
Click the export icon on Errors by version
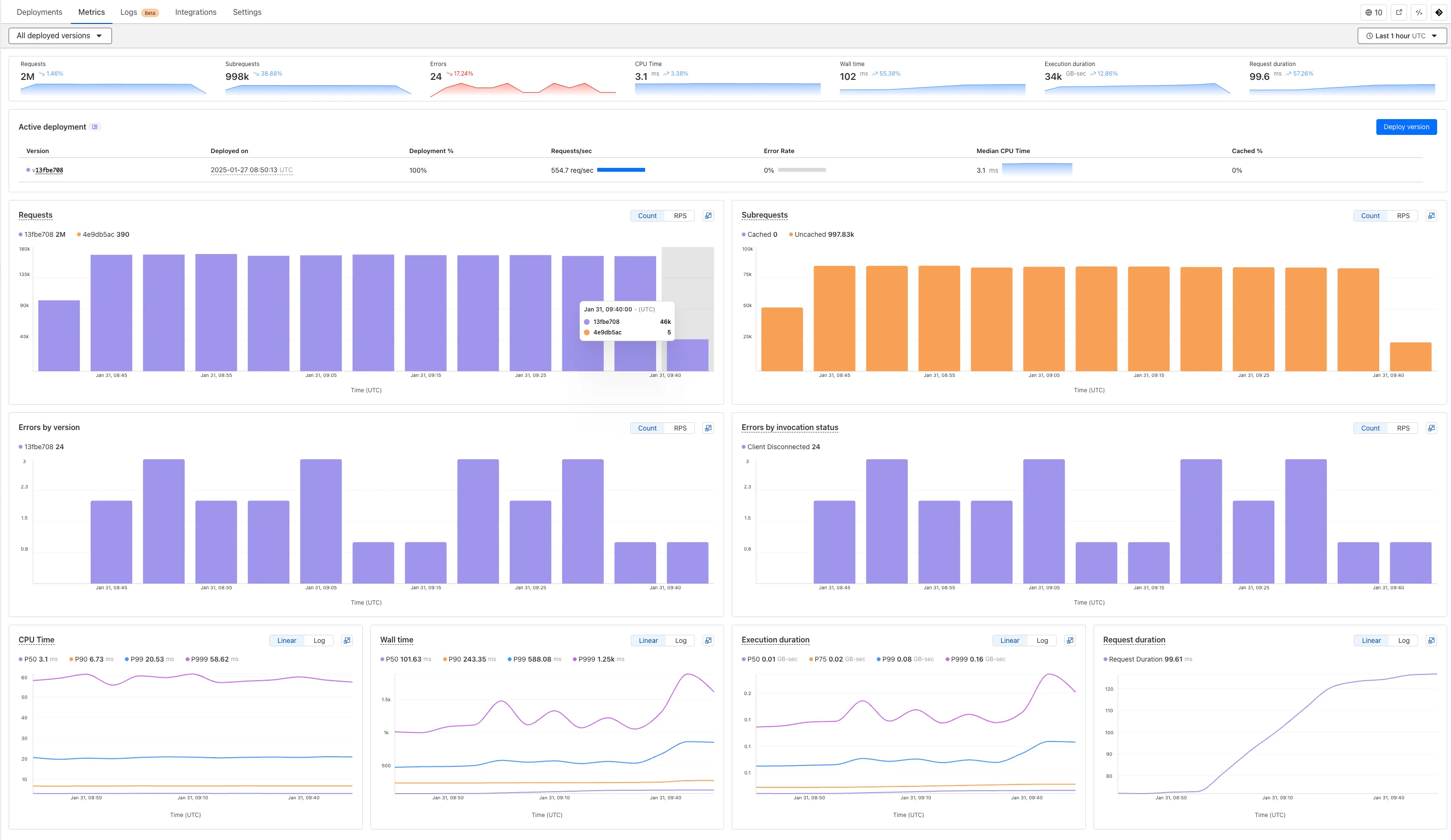[x=707, y=427]
